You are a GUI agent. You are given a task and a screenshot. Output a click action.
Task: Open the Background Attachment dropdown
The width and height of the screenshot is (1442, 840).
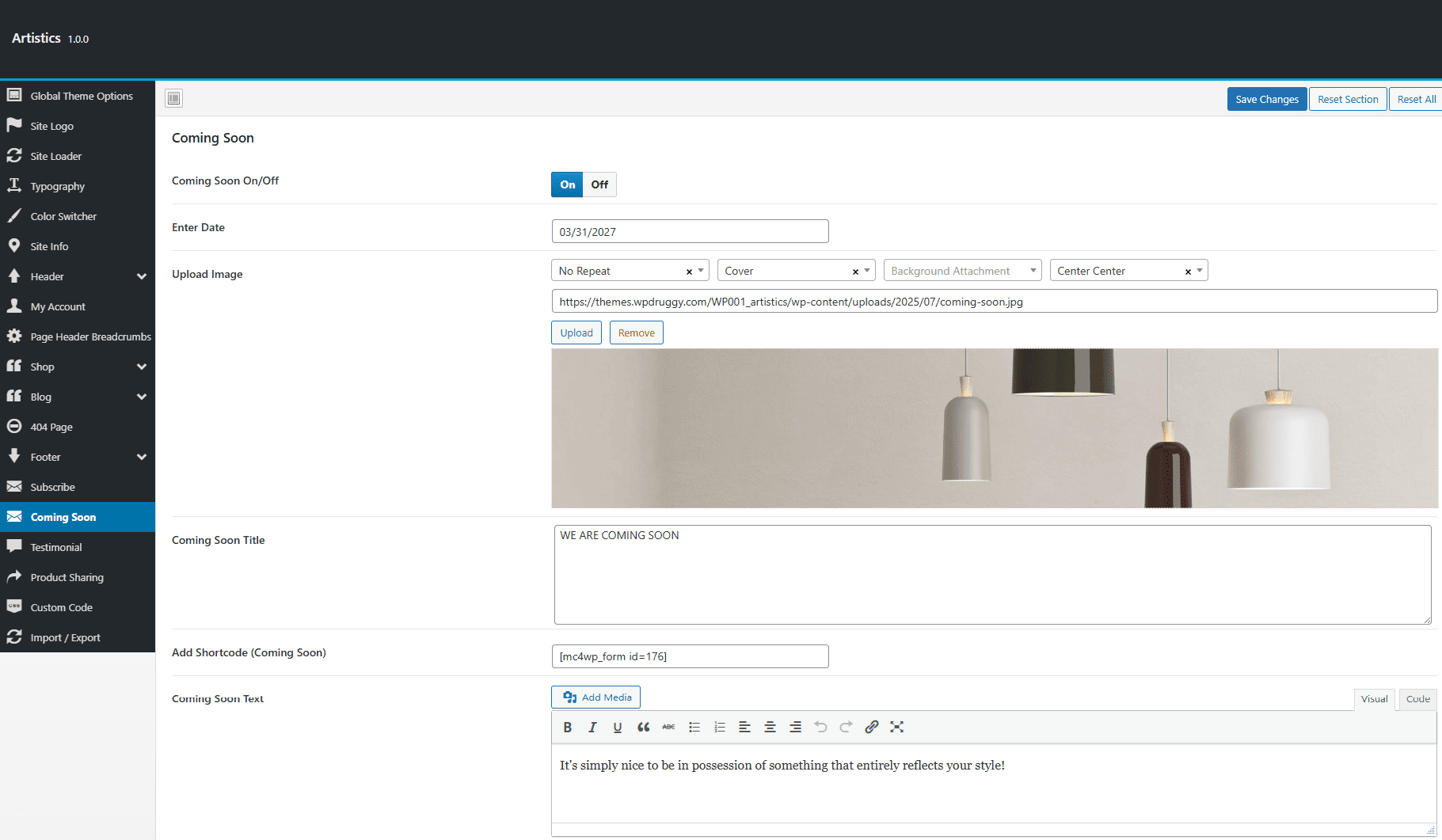coord(962,271)
